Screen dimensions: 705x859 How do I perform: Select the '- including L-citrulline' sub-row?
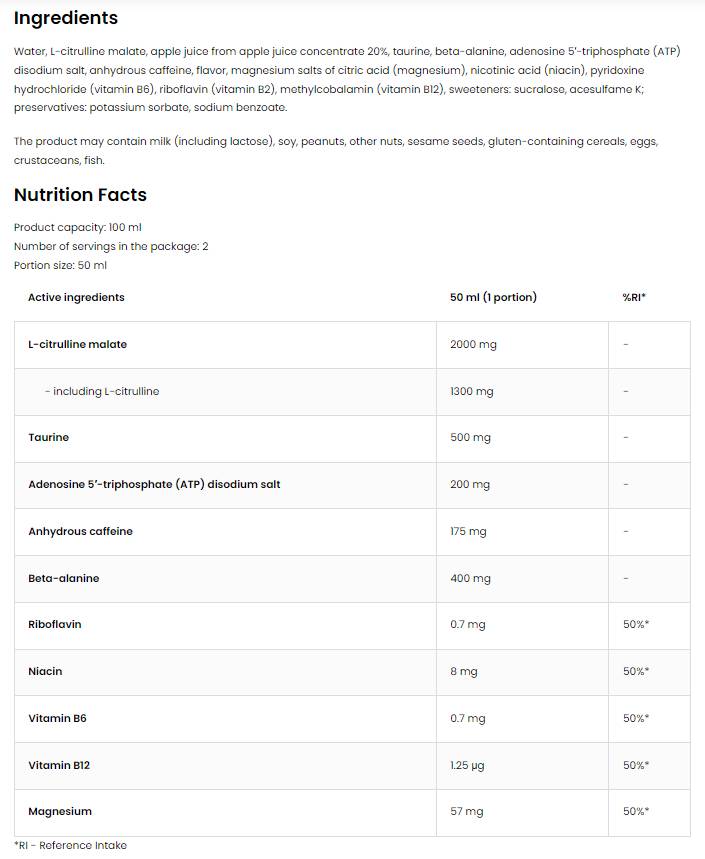click(102, 391)
